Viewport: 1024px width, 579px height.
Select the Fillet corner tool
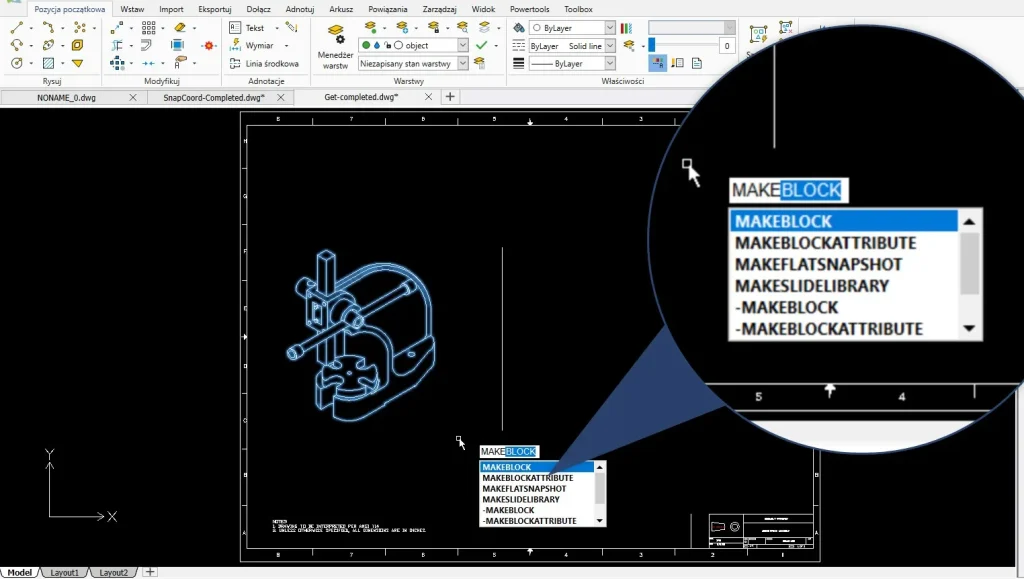[146, 45]
